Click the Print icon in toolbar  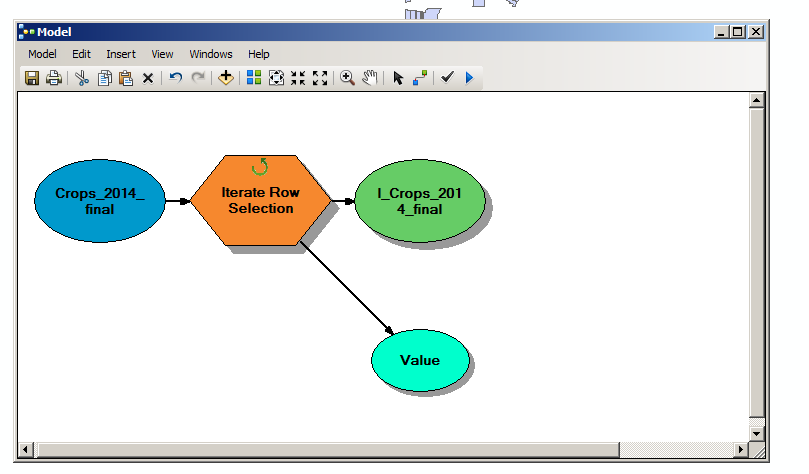click(x=54, y=78)
